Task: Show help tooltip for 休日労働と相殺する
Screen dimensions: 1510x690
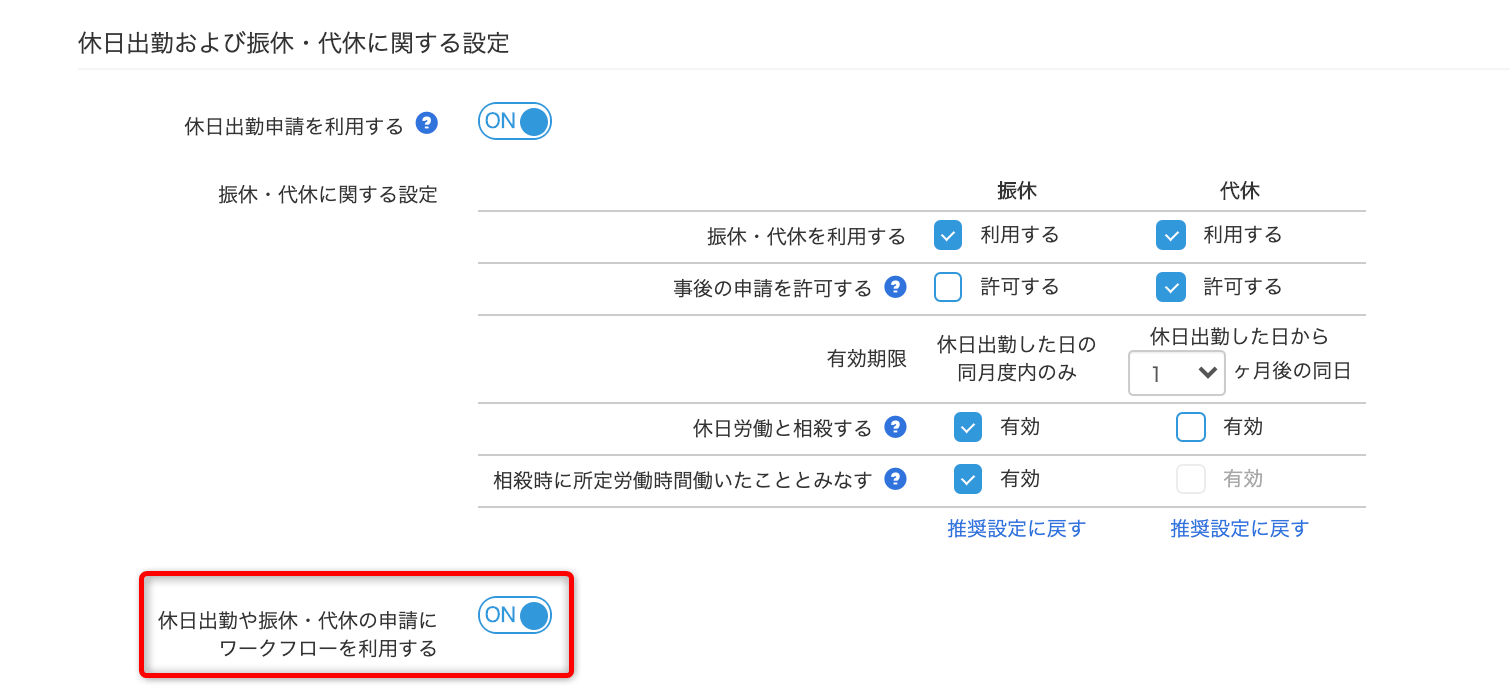Action: (x=896, y=427)
